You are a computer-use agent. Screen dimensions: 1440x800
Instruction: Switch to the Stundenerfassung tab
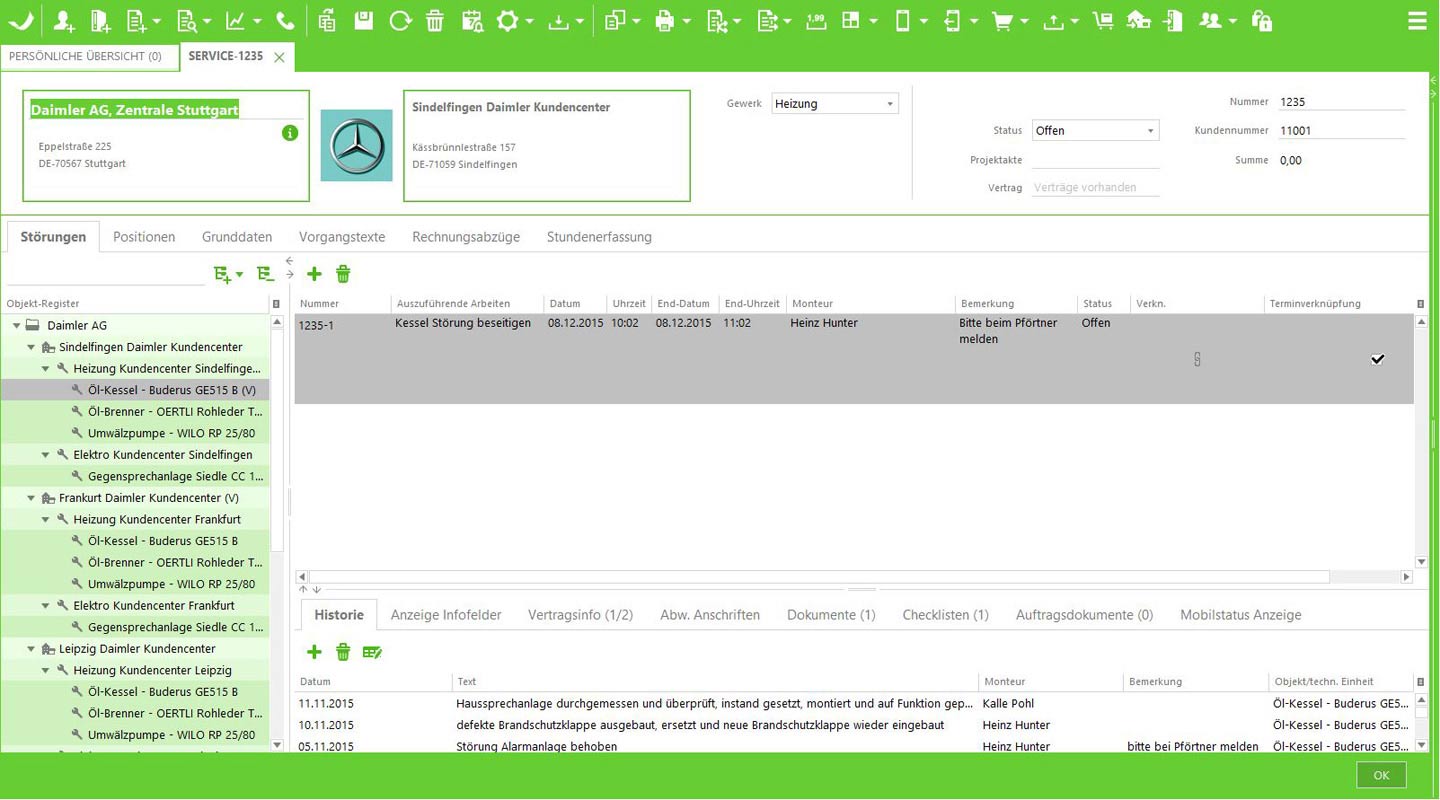click(599, 237)
